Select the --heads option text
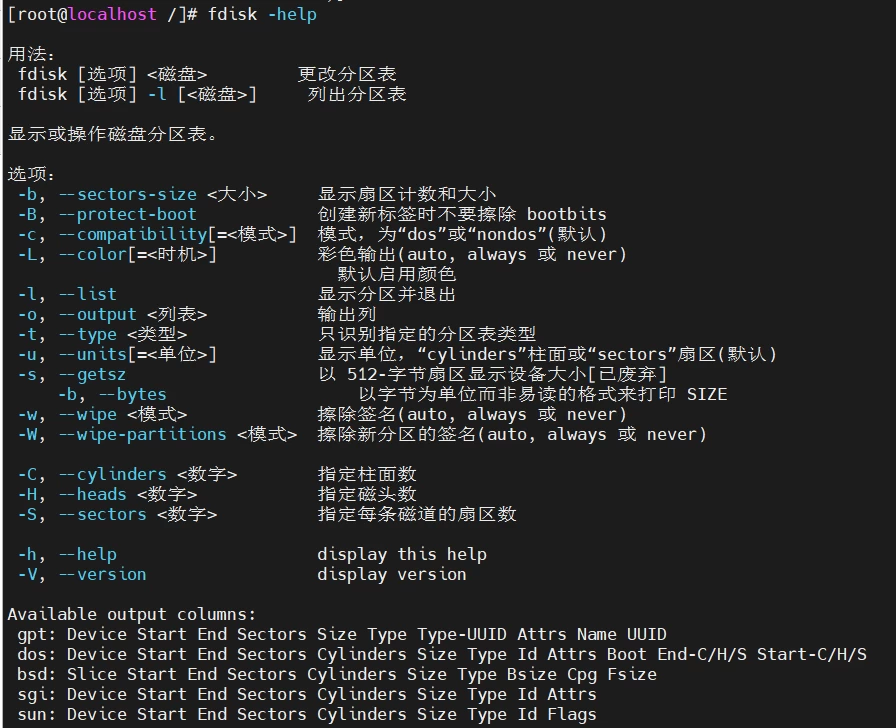This screenshot has width=896, height=728. click(93, 494)
